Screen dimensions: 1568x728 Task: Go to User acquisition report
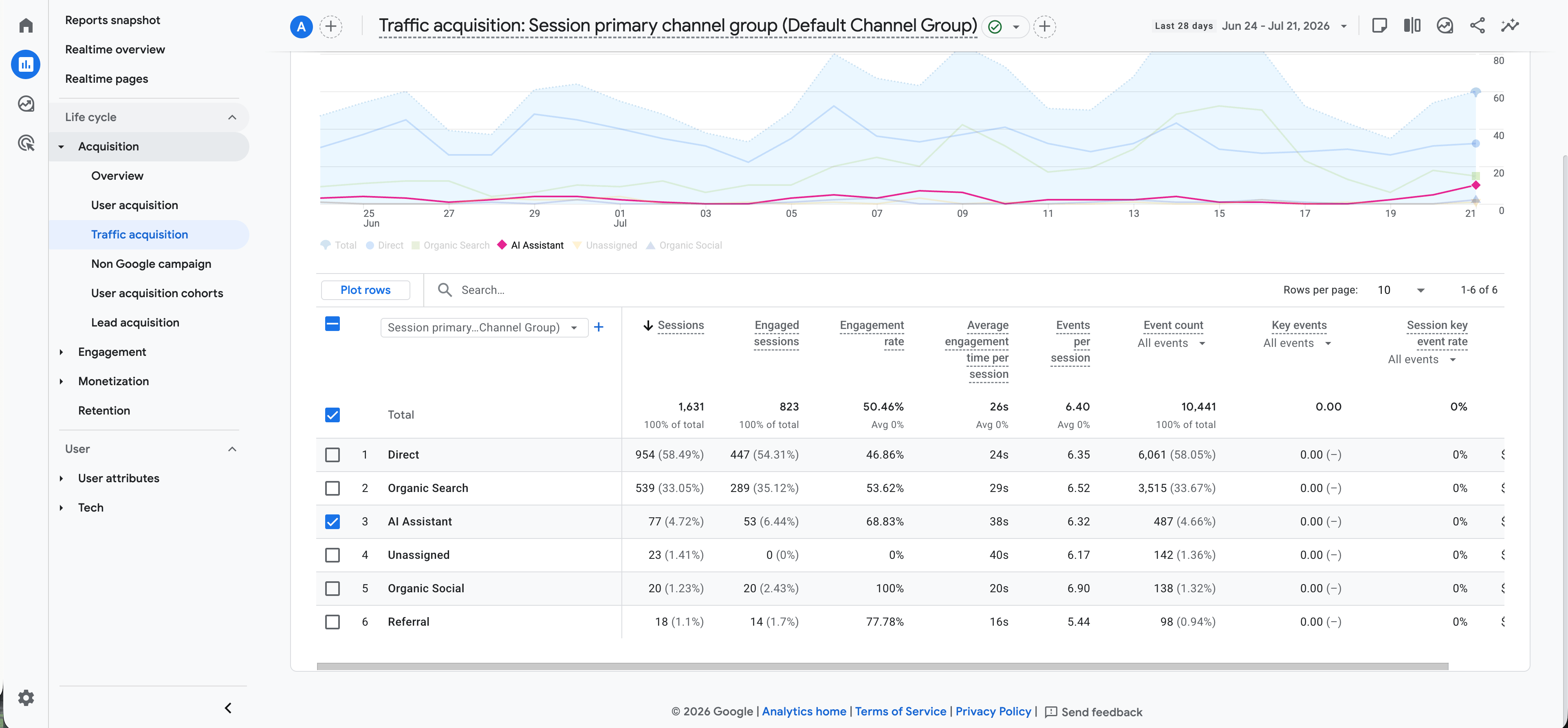[x=134, y=205]
